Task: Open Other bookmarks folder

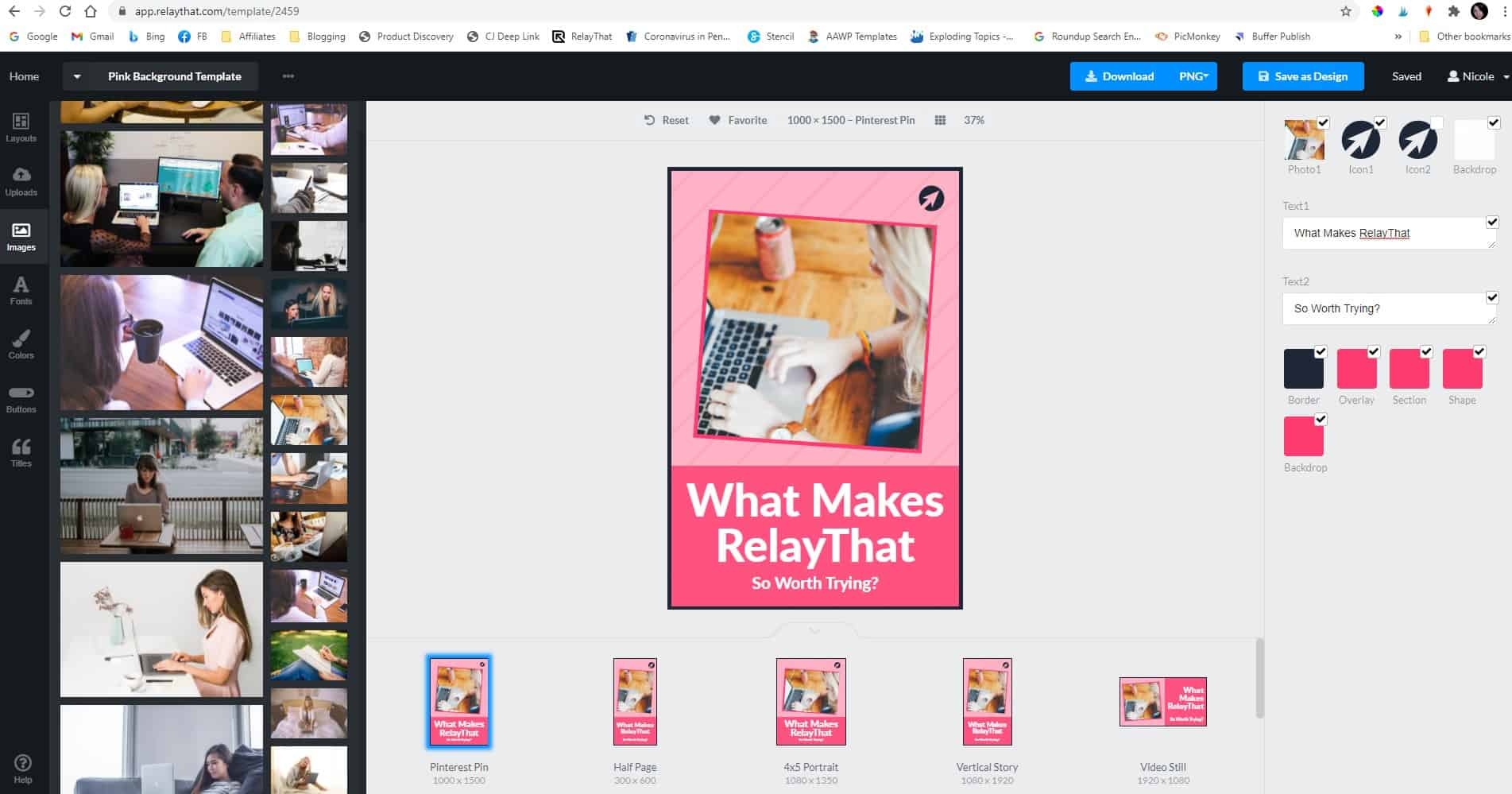Action: (x=1464, y=37)
